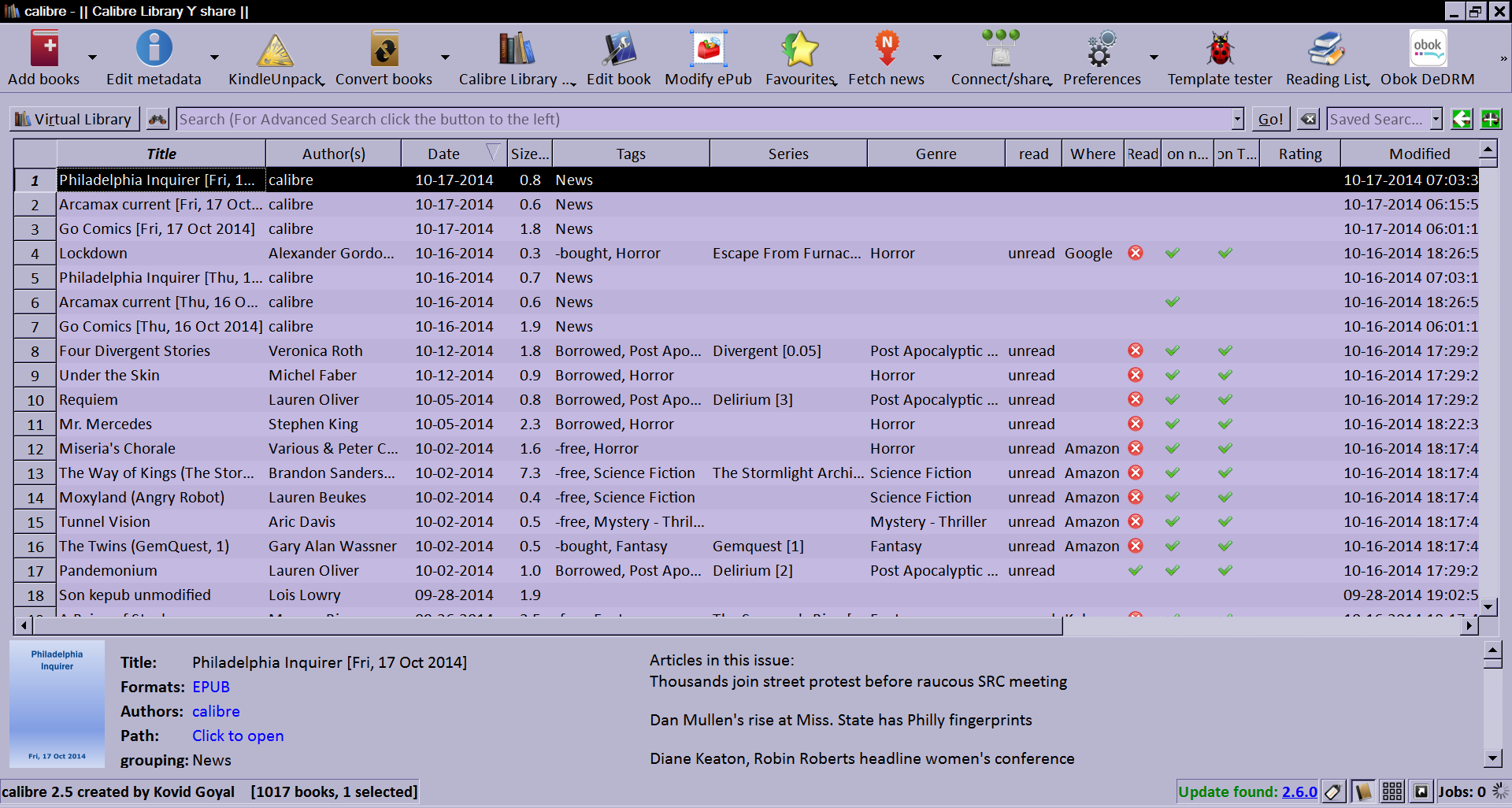Click the Edit book toolbar icon
This screenshot has width=1512, height=808.
pos(619,49)
